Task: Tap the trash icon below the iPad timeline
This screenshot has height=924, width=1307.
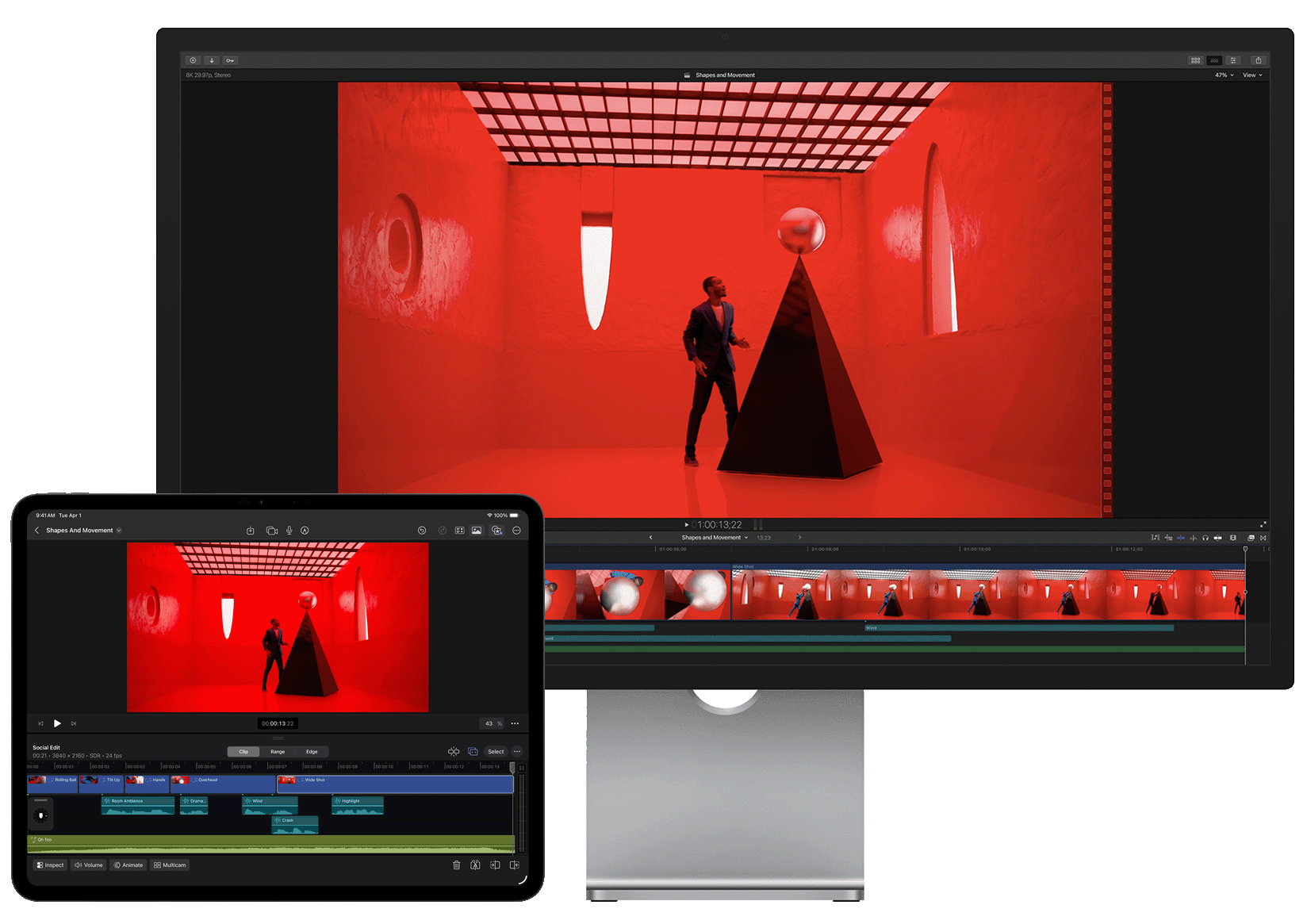Action: [456, 865]
